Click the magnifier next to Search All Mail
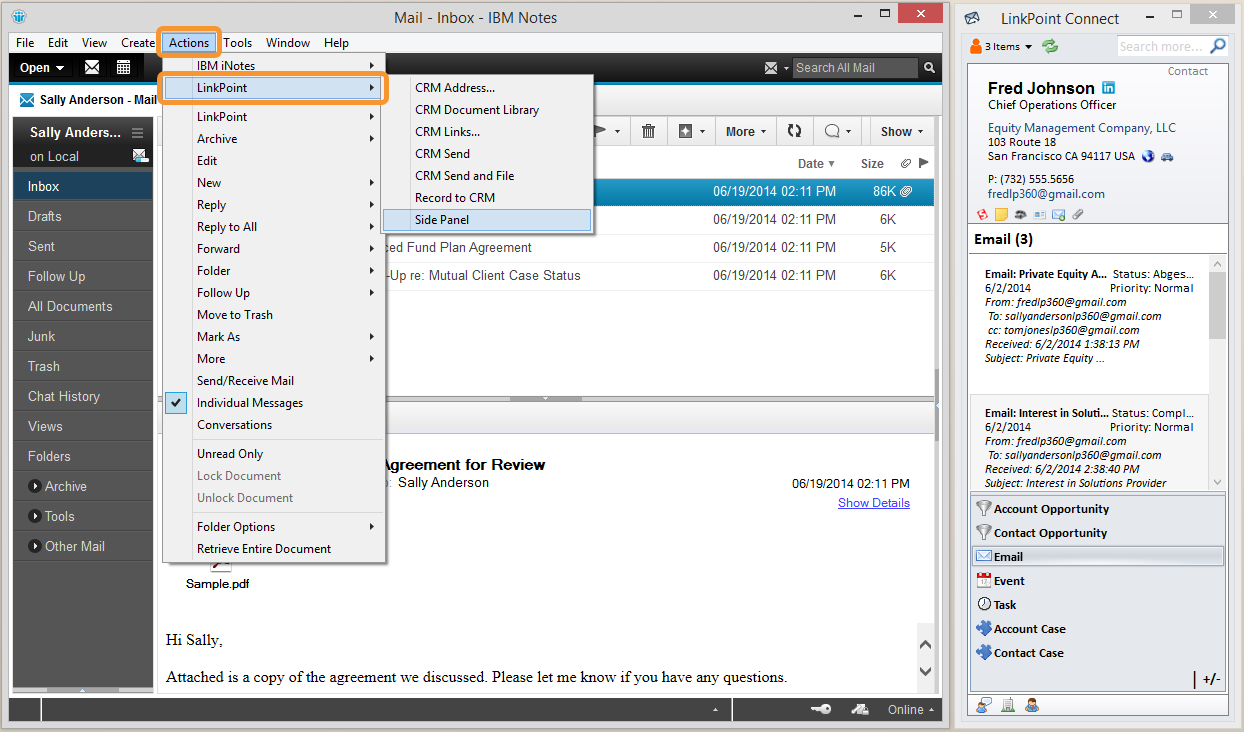 (929, 68)
